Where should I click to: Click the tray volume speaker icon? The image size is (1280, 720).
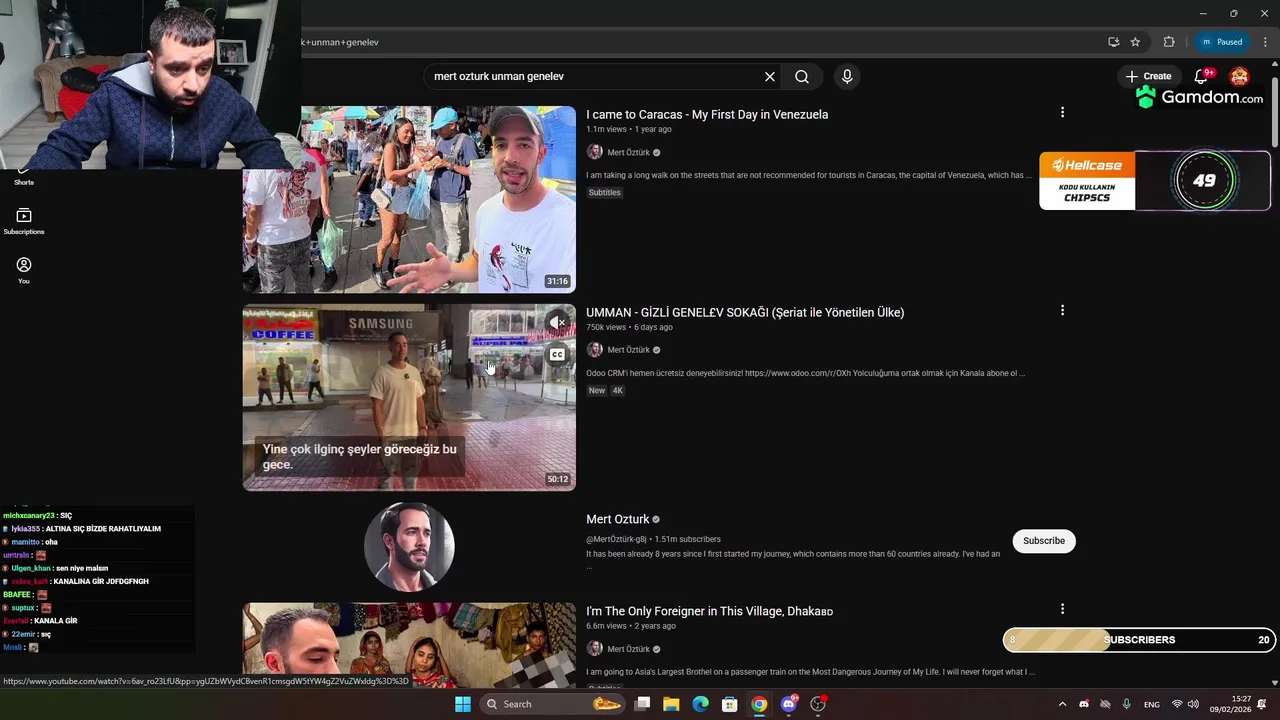(1193, 704)
